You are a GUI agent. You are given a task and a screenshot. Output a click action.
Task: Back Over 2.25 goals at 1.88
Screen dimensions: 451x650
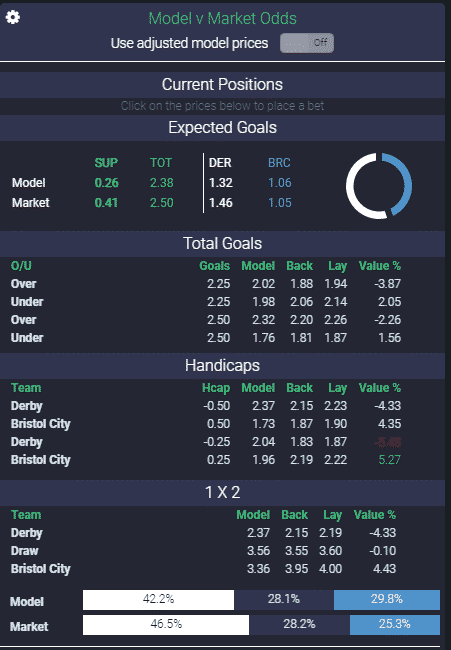[301, 284]
